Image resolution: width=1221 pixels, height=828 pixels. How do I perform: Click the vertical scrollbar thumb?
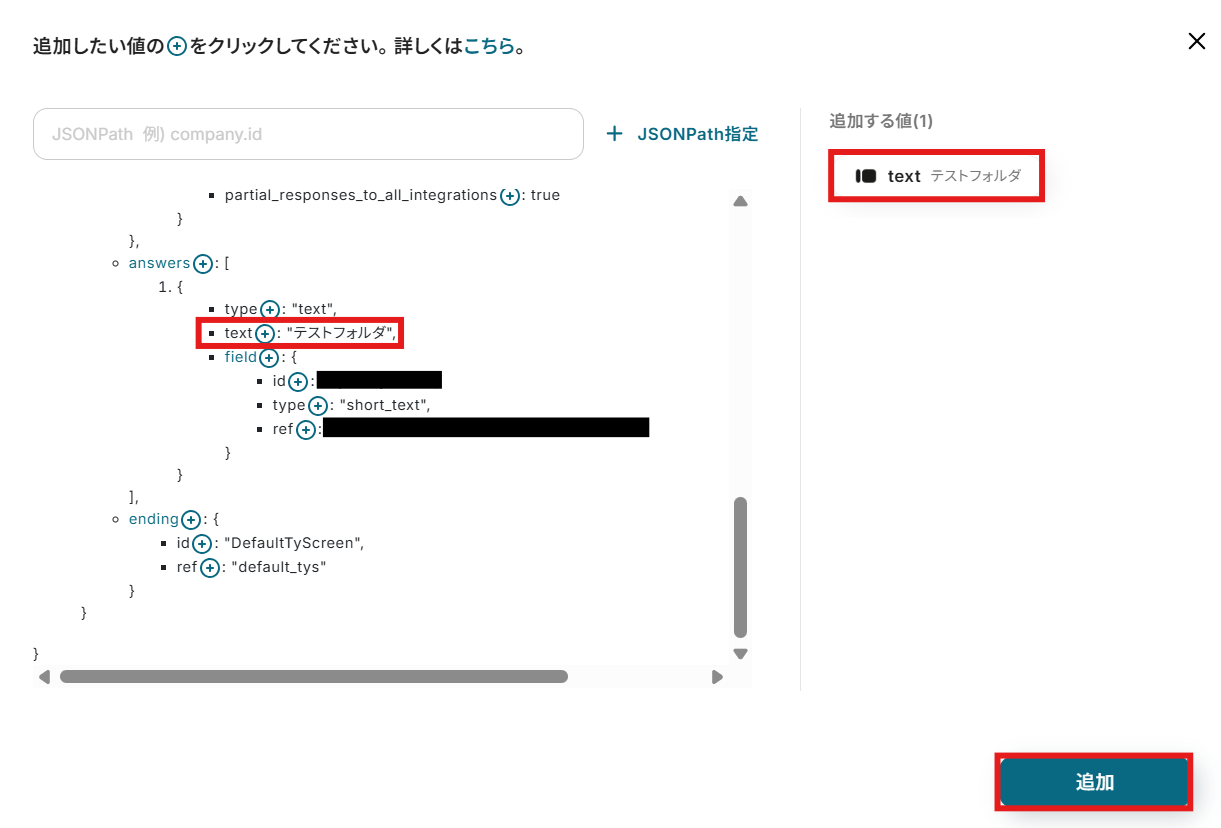coord(740,567)
